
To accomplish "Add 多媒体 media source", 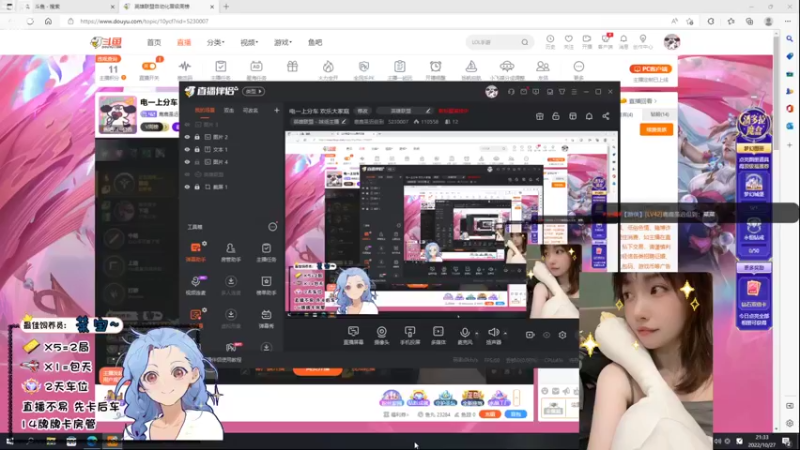I will [x=438, y=336].
